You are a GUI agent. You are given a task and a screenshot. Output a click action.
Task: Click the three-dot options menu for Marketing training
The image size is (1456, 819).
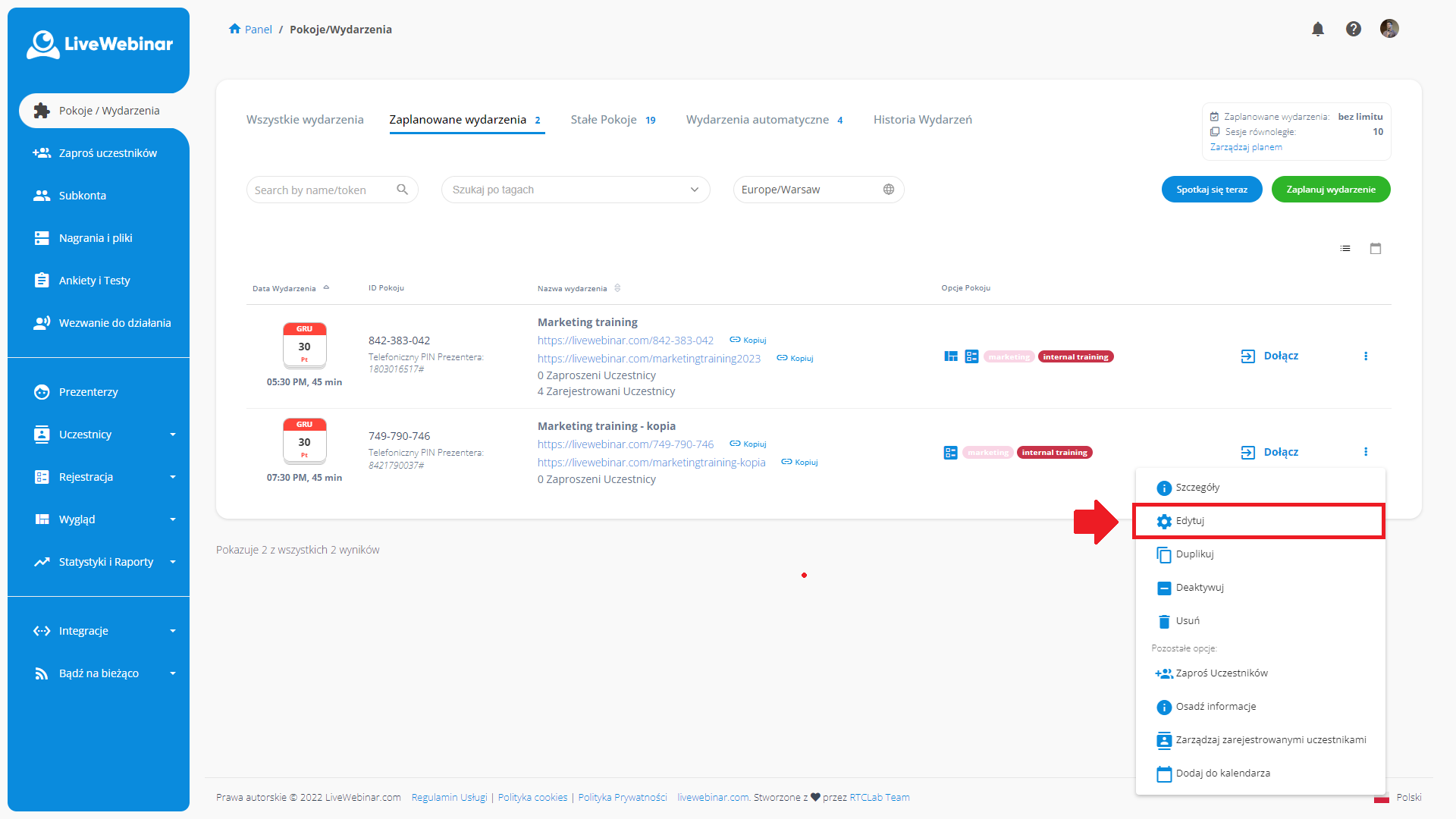coord(1366,356)
